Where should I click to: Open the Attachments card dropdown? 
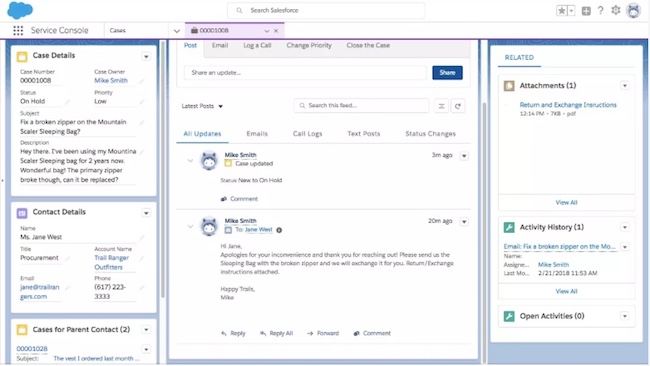point(625,86)
